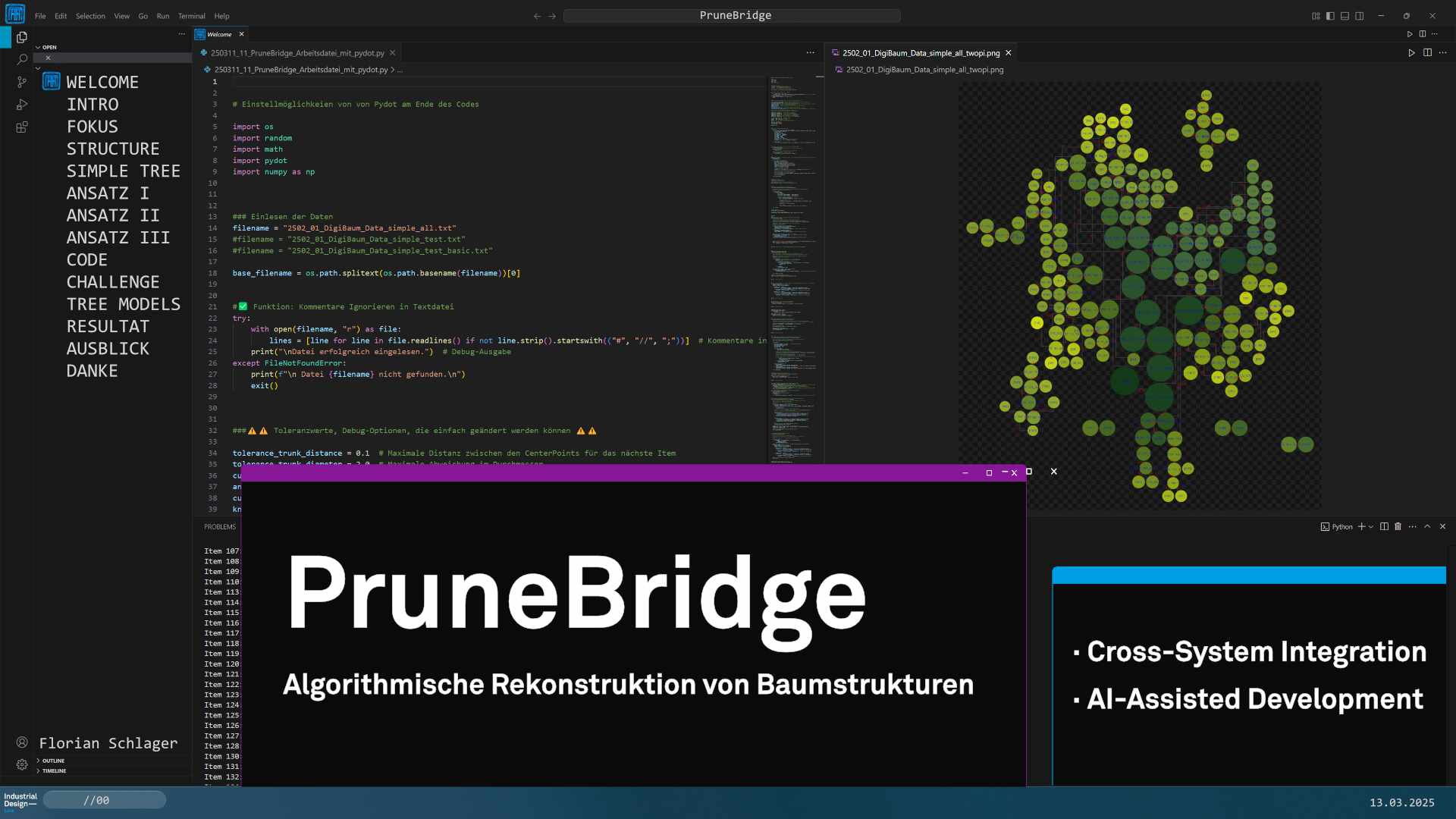Viewport: 1456px width, 819px height.
Task: Toggle the bottom panel layout button
Action: 1345,16
